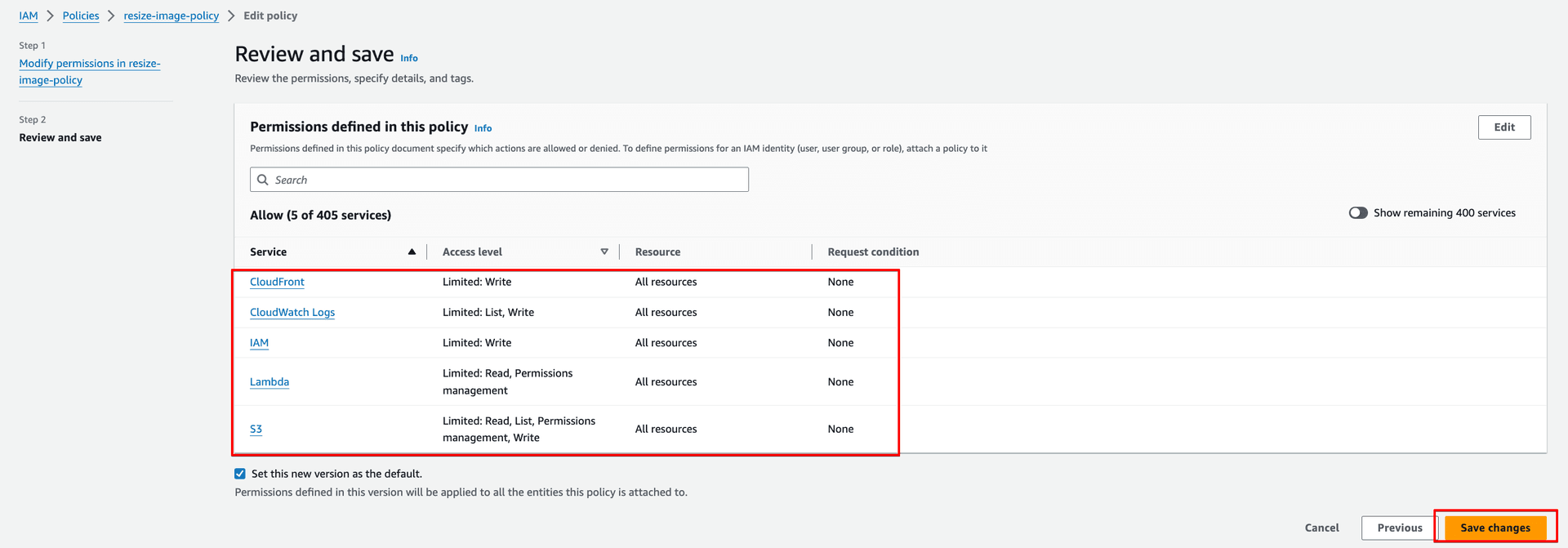Viewport: 1568px width, 548px height.
Task: Open Info beside Permissions defined in this policy
Action: 483,128
